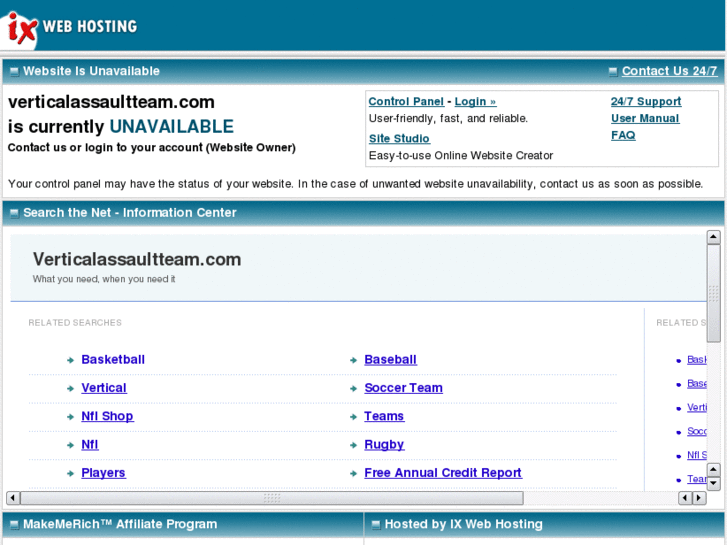
Task: Click the inner frame scroll up arrow
Action: tap(714, 470)
